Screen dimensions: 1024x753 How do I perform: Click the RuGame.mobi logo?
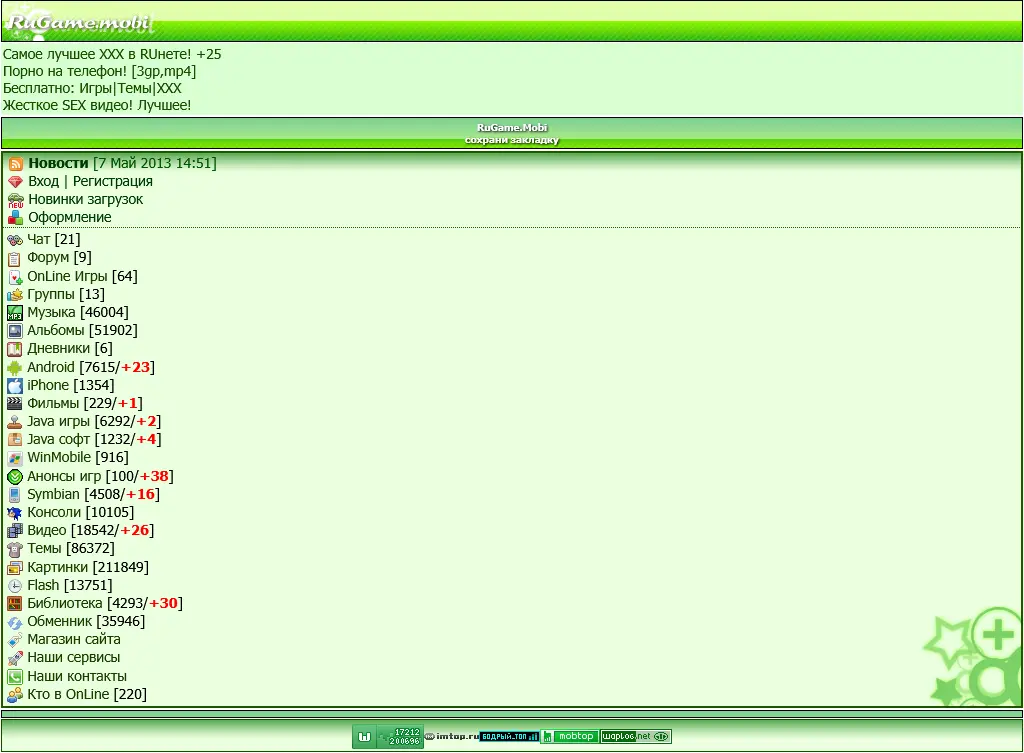tap(79, 22)
